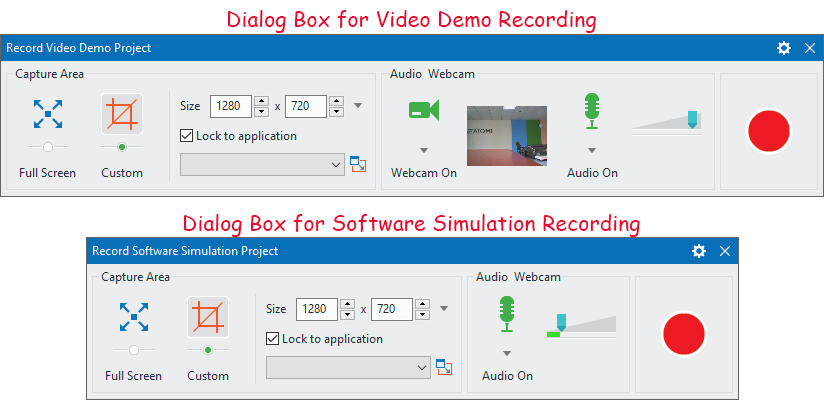This screenshot has width=824, height=400.
Task: Increase height stepper in Video Demo dialog
Action: point(336,101)
